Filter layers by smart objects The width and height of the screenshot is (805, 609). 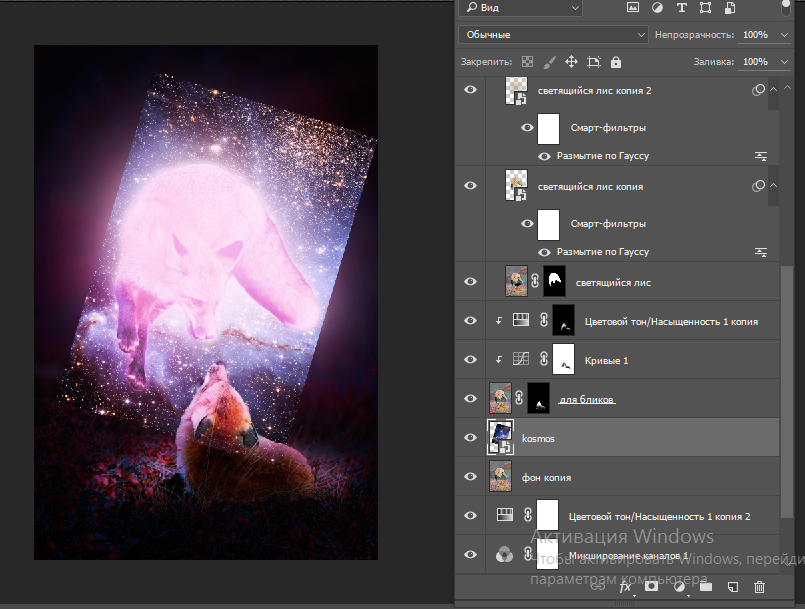730,7
